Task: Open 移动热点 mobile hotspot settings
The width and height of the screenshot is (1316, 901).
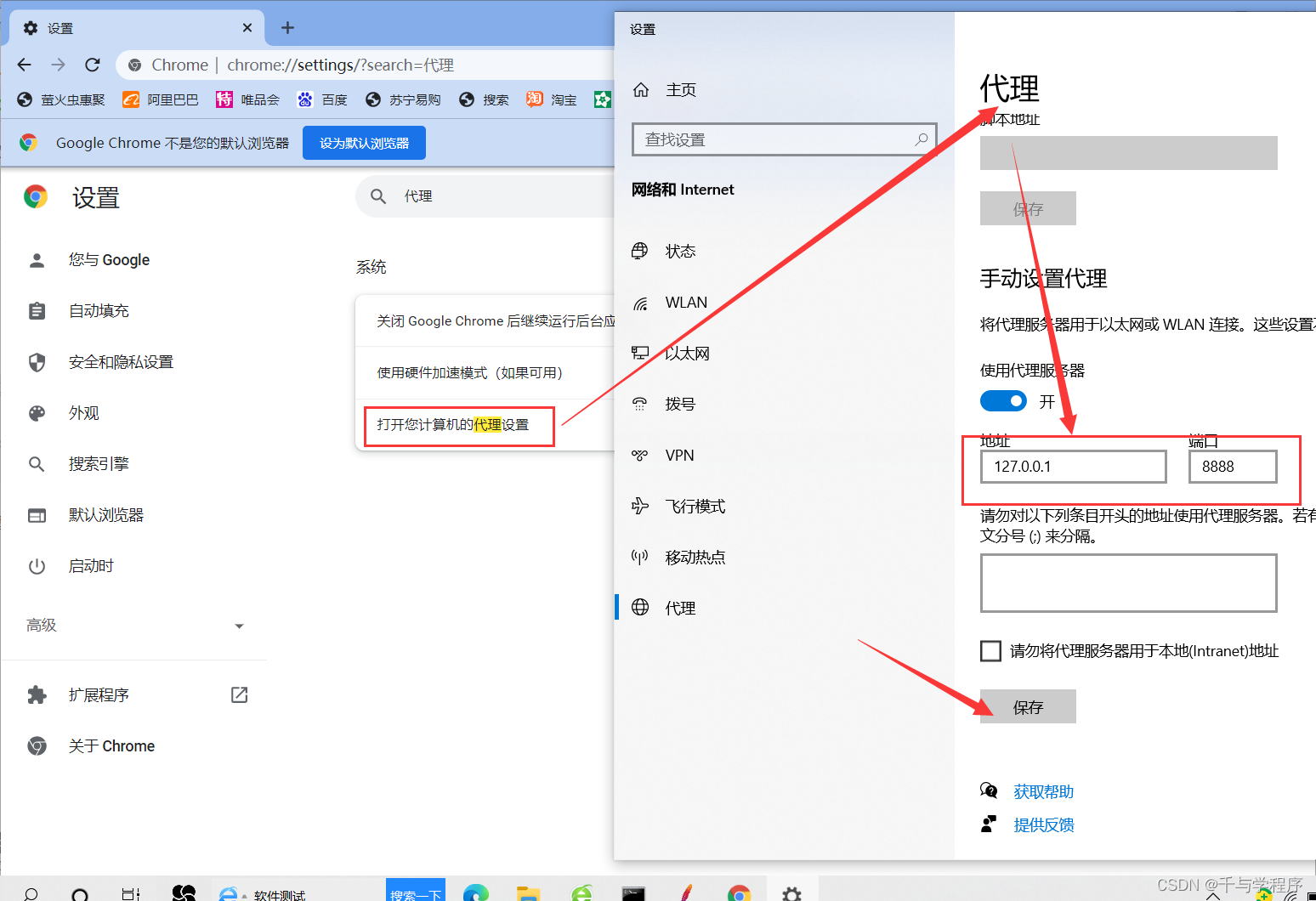Action: [695, 557]
